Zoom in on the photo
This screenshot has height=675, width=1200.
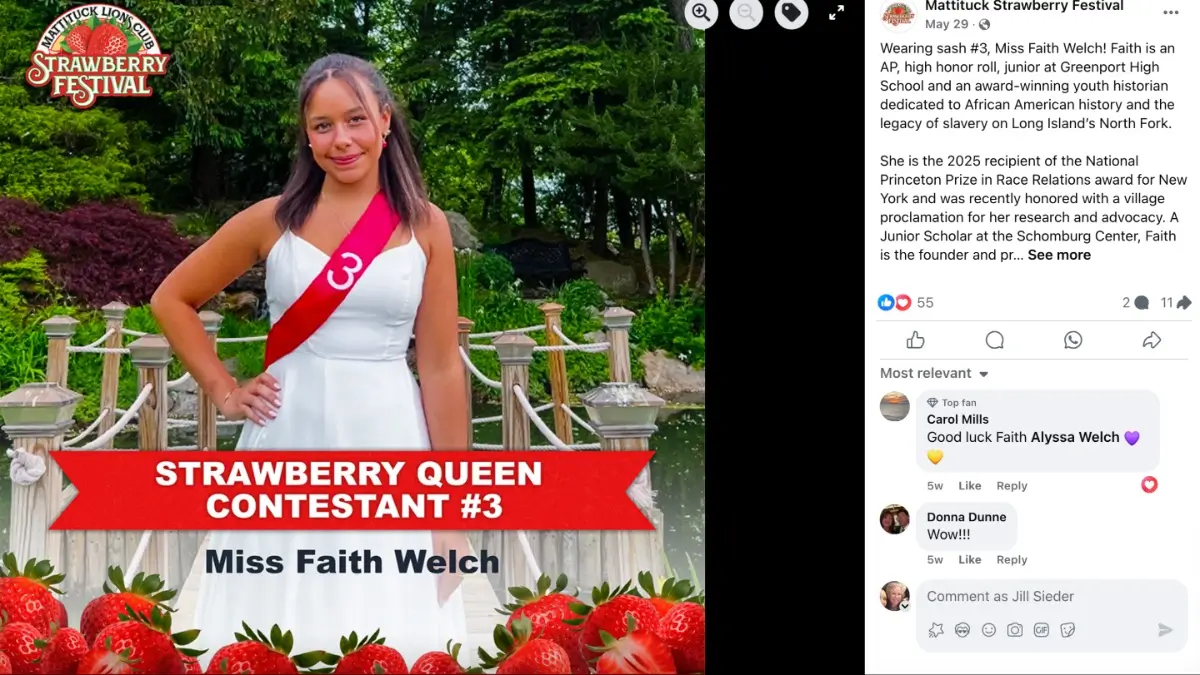point(701,12)
